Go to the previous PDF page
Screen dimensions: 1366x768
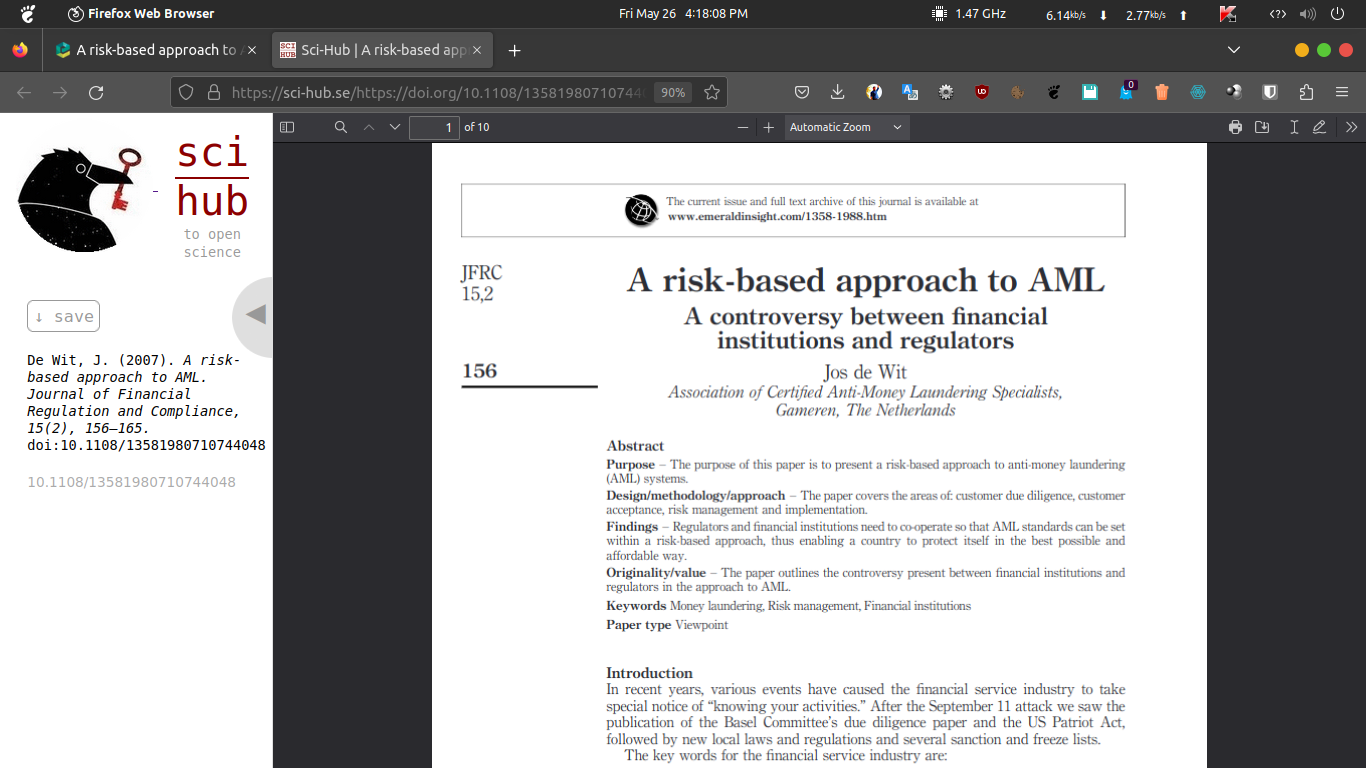pos(368,127)
